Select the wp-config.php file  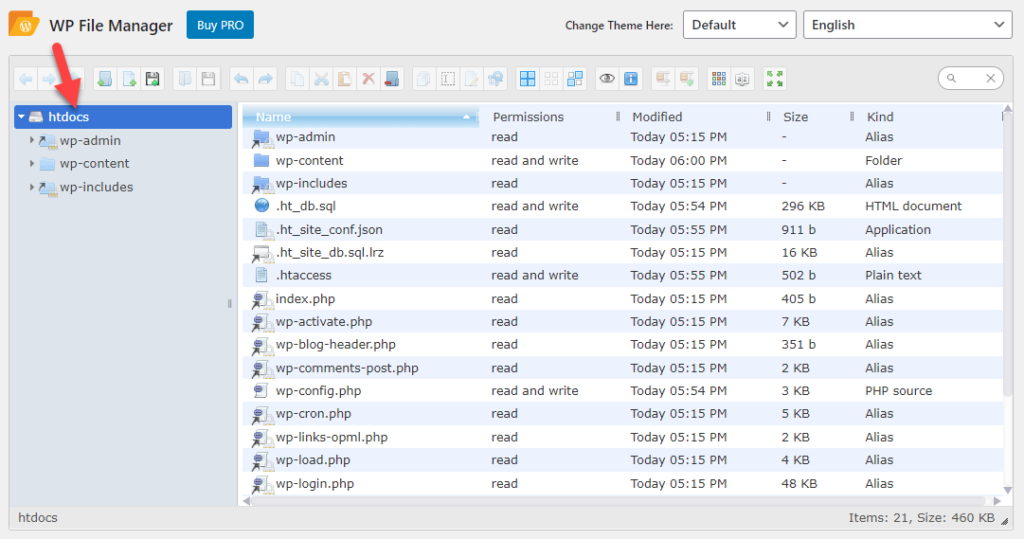coord(622,391)
